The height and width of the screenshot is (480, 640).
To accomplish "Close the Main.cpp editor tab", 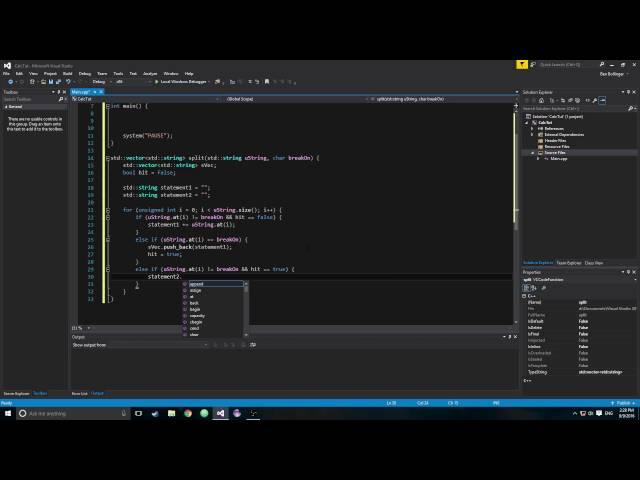I will coord(99,92).
